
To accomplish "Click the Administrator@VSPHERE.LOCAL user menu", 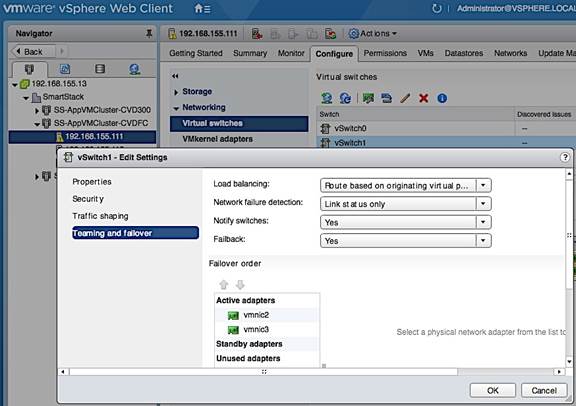I will 516,8.
